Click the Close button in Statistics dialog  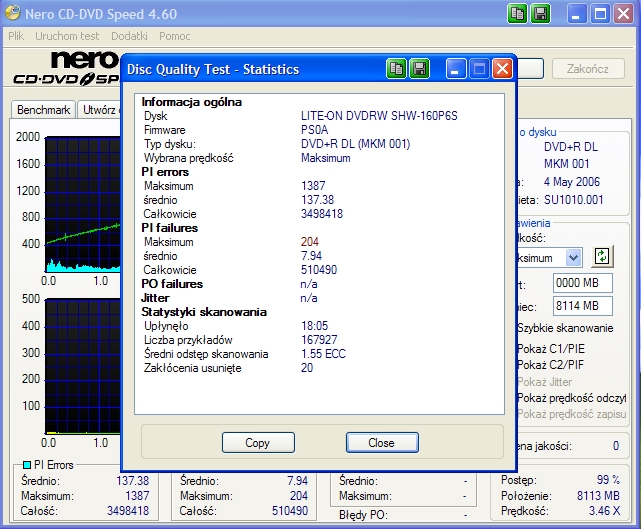pyautogui.click(x=382, y=443)
